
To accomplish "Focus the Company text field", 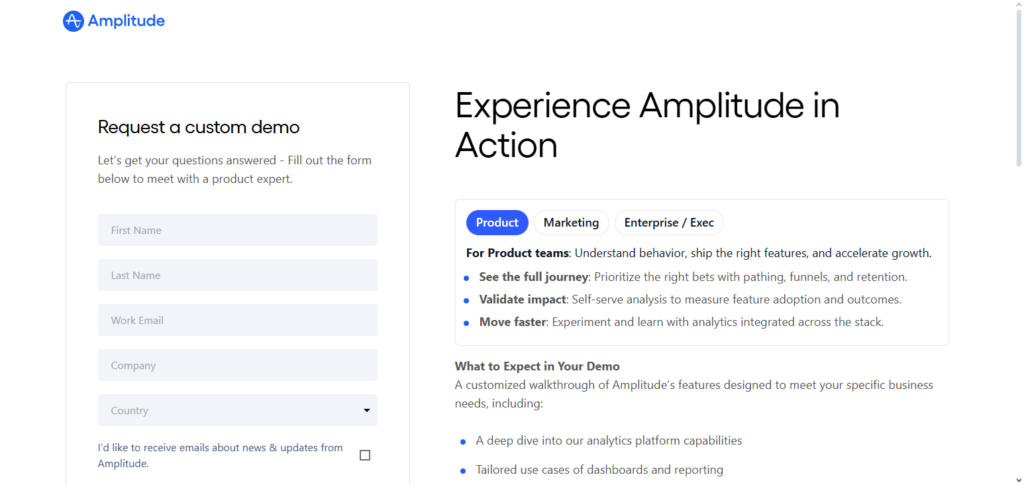I will (237, 365).
